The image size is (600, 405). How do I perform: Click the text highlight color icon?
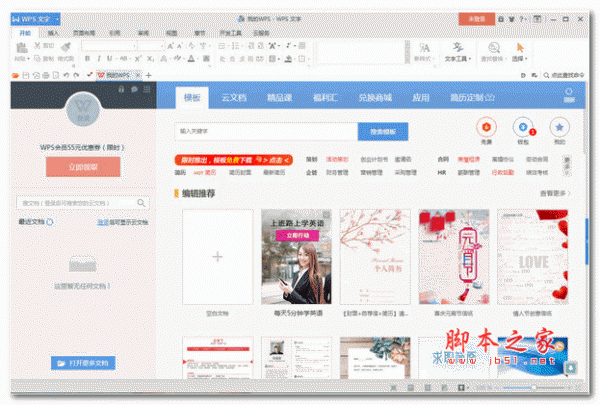(177, 59)
